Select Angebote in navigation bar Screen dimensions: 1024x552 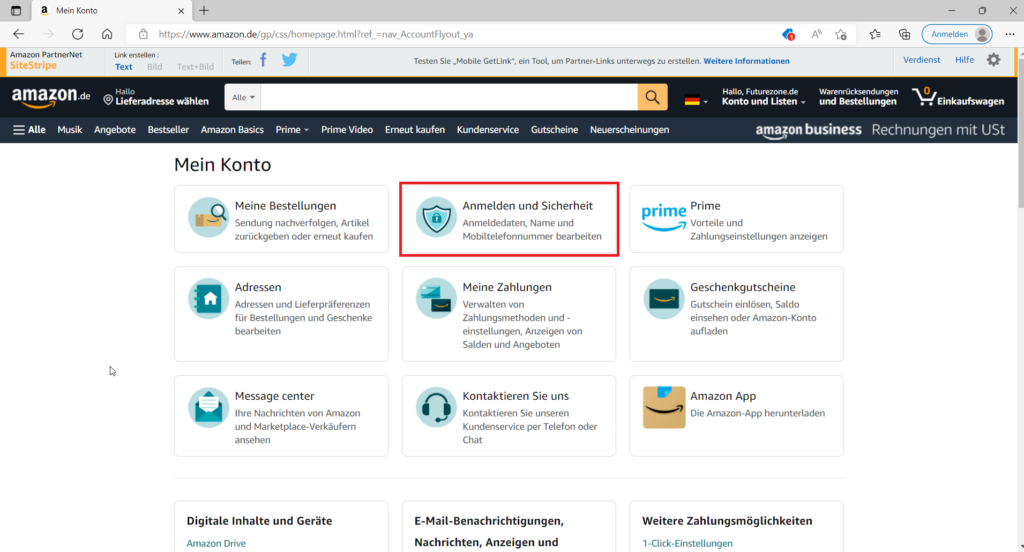pos(115,129)
